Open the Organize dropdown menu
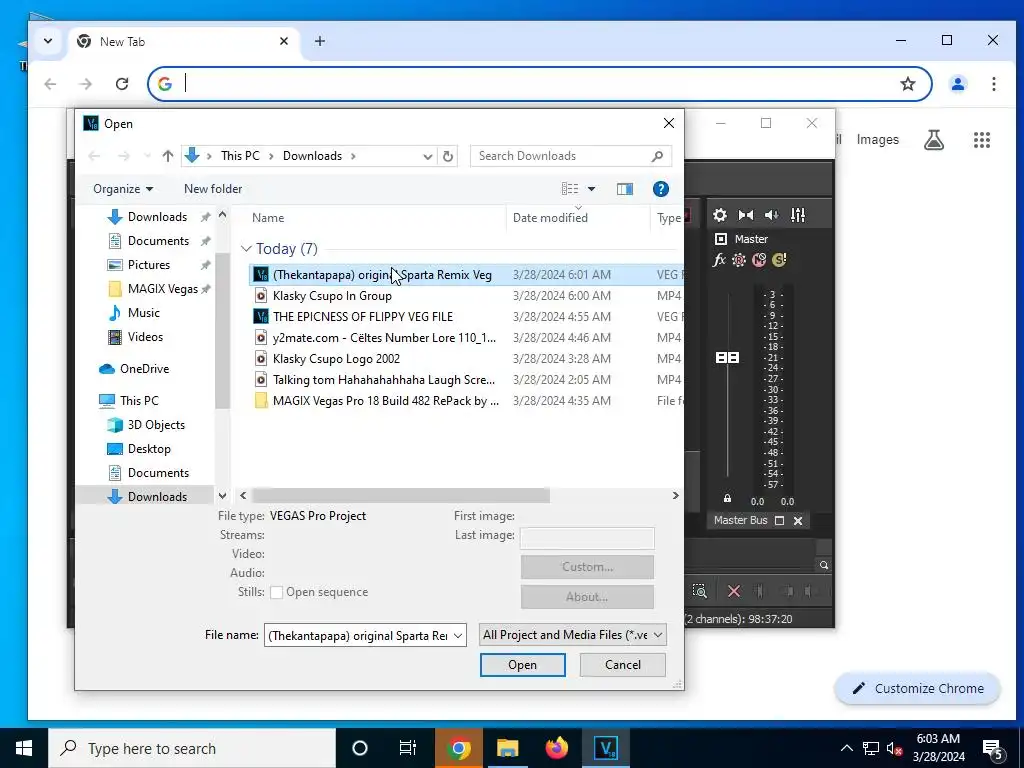This screenshot has width=1024, height=768. coord(123,189)
